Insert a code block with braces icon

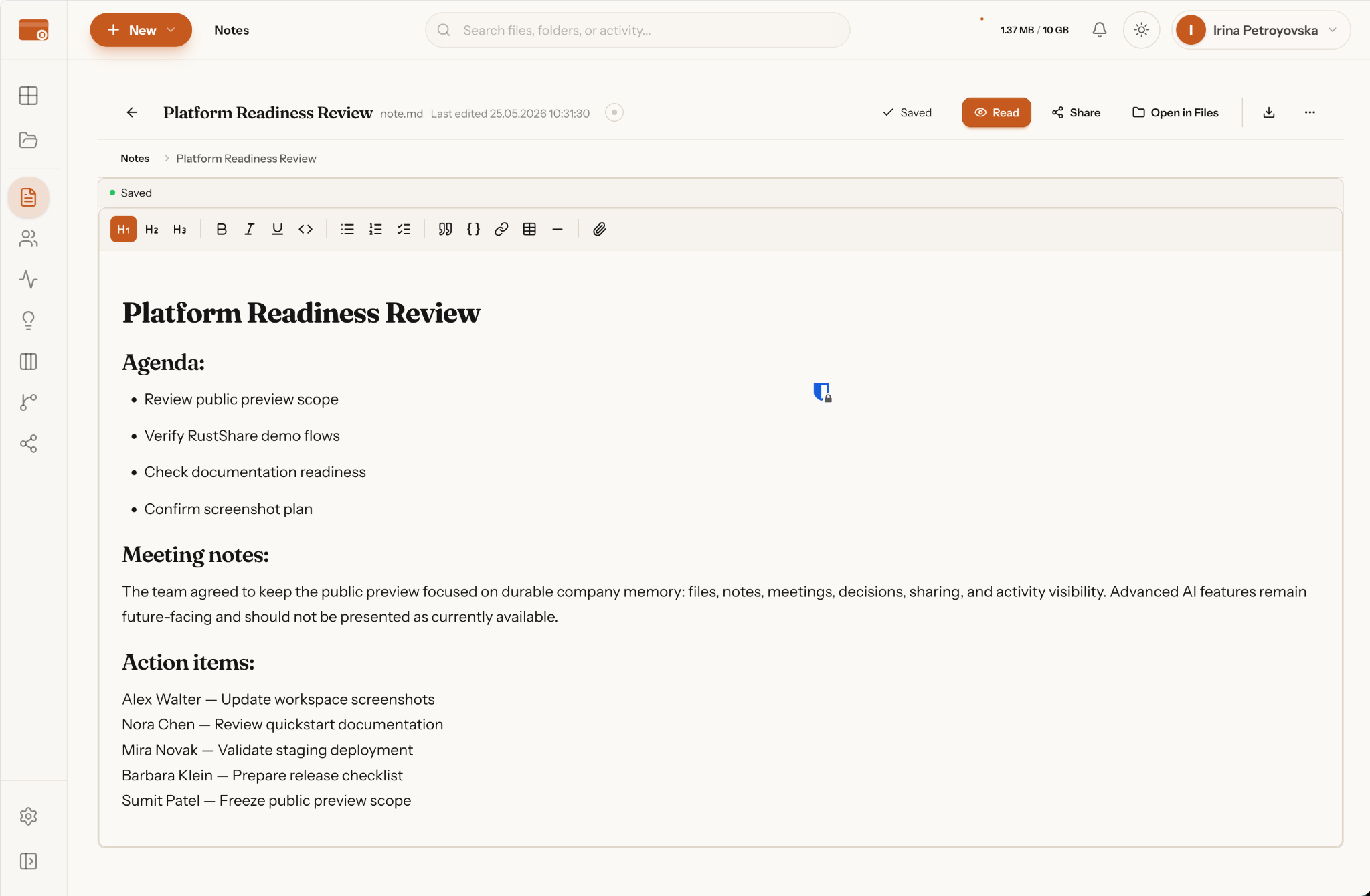[x=473, y=230]
